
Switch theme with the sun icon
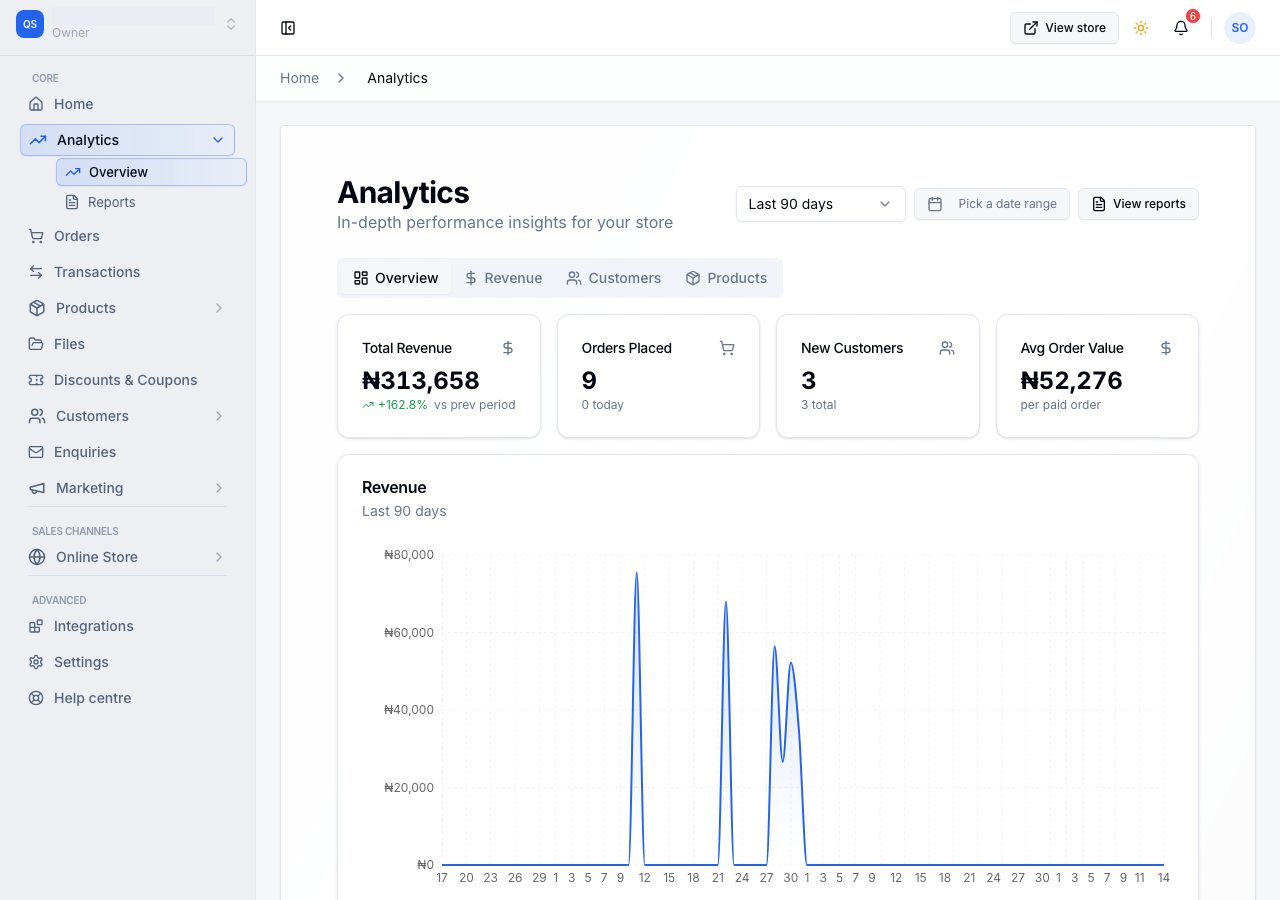coord(1141,28)
